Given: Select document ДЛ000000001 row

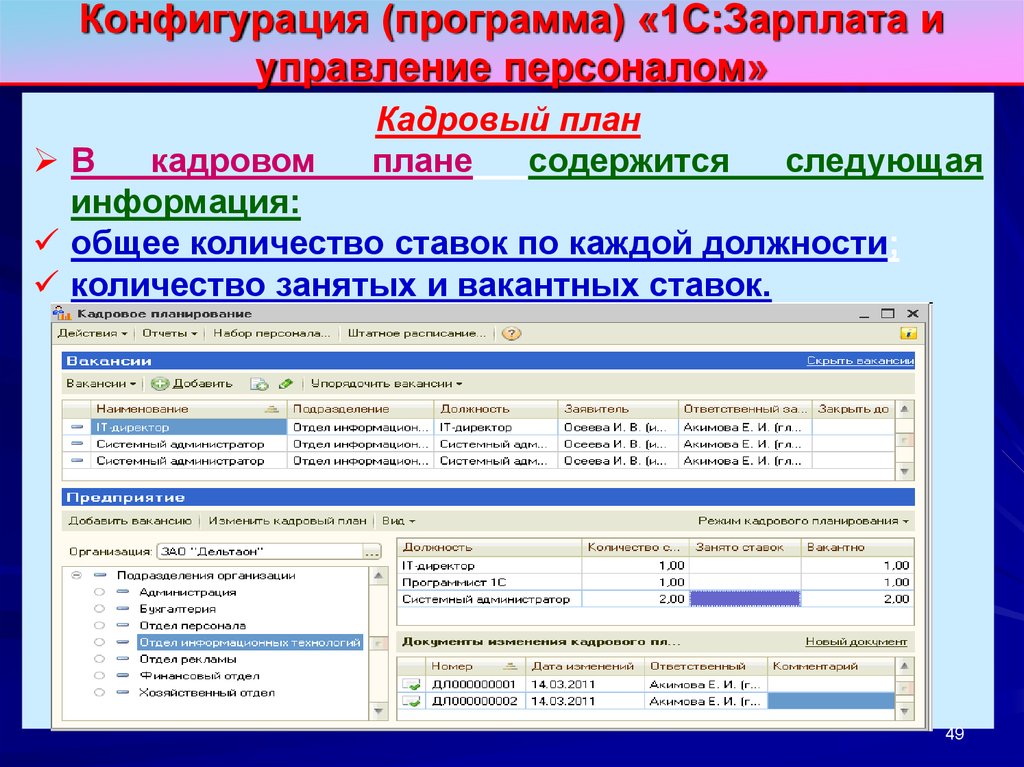Looking at the screenshot, I should tap(647, 684).
